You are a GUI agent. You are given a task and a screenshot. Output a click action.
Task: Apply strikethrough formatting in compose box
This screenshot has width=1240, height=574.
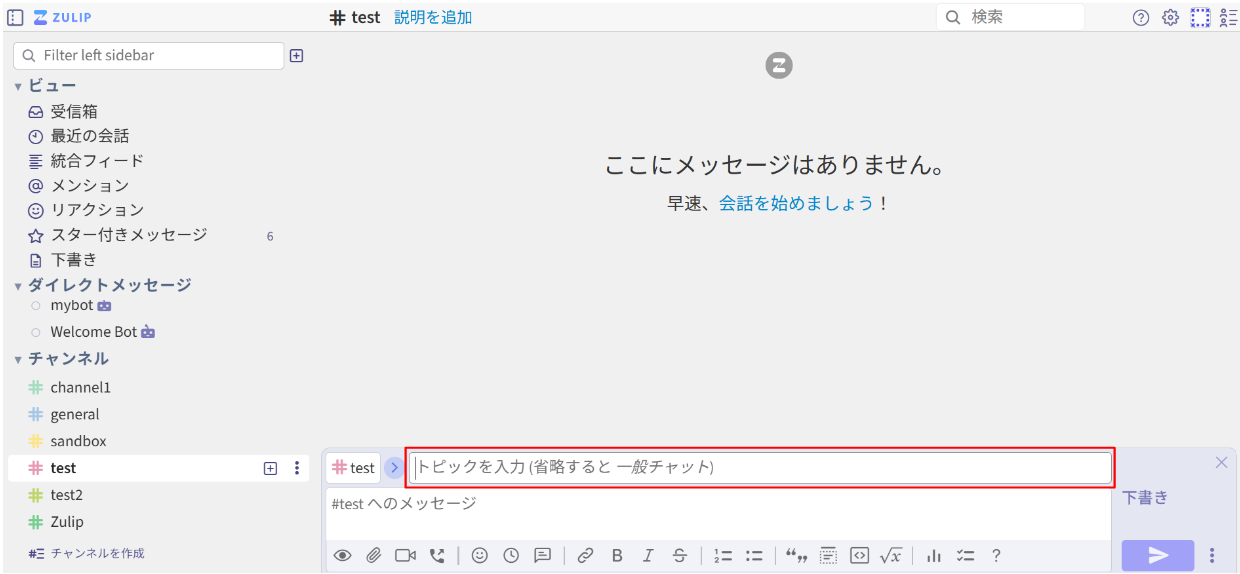[x=680, y=556]
